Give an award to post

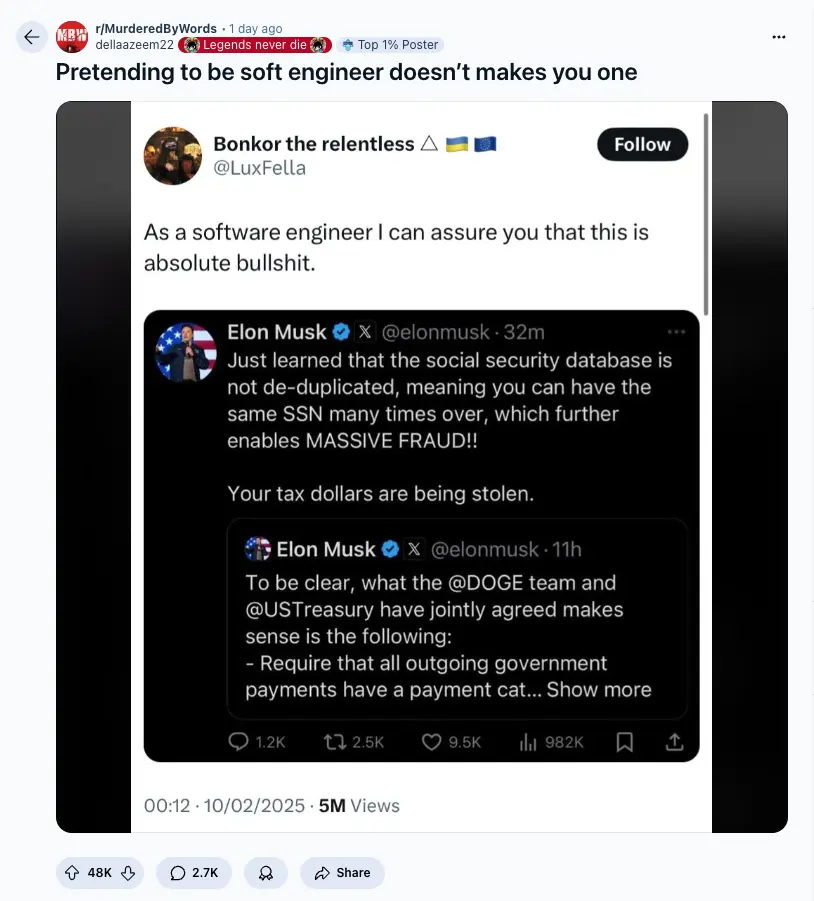tap(266, 873)
